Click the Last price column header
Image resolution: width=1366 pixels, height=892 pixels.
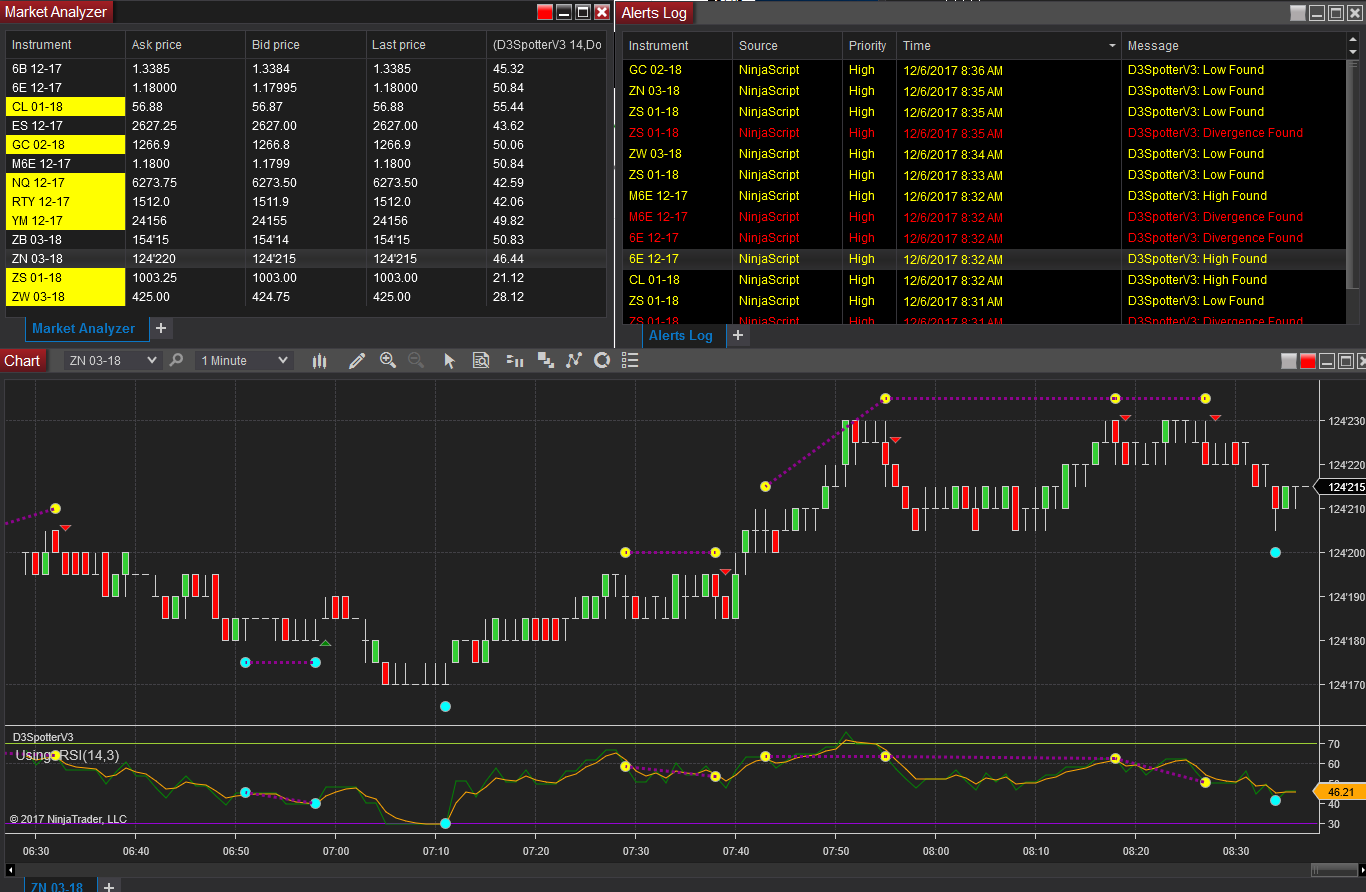click(x=426, y=45)
